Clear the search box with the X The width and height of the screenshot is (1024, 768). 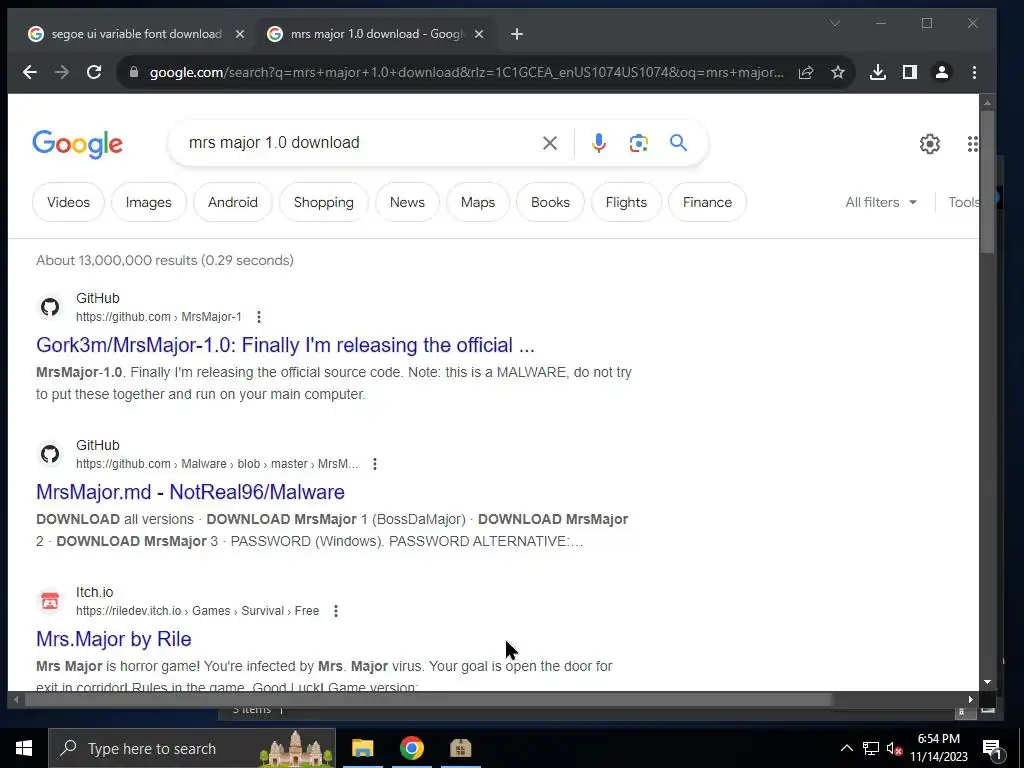tap(550, 143)
